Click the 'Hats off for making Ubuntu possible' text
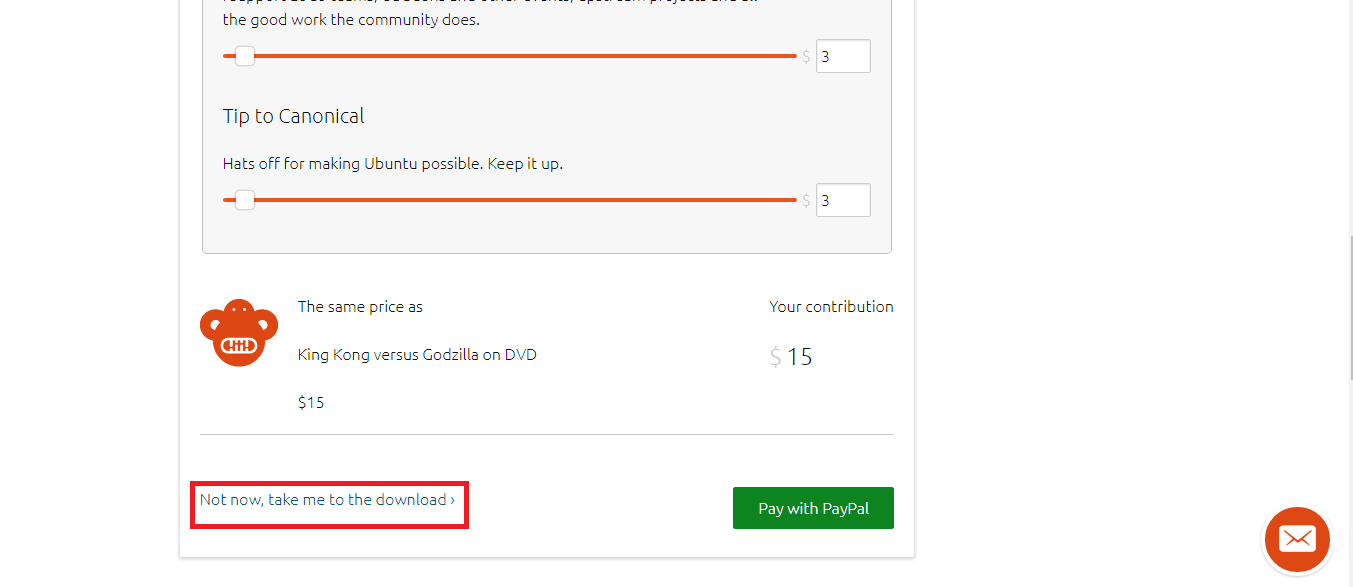The width and height of the screenshot is (1353, 587). pyautogui.click(x=392, y=163)
